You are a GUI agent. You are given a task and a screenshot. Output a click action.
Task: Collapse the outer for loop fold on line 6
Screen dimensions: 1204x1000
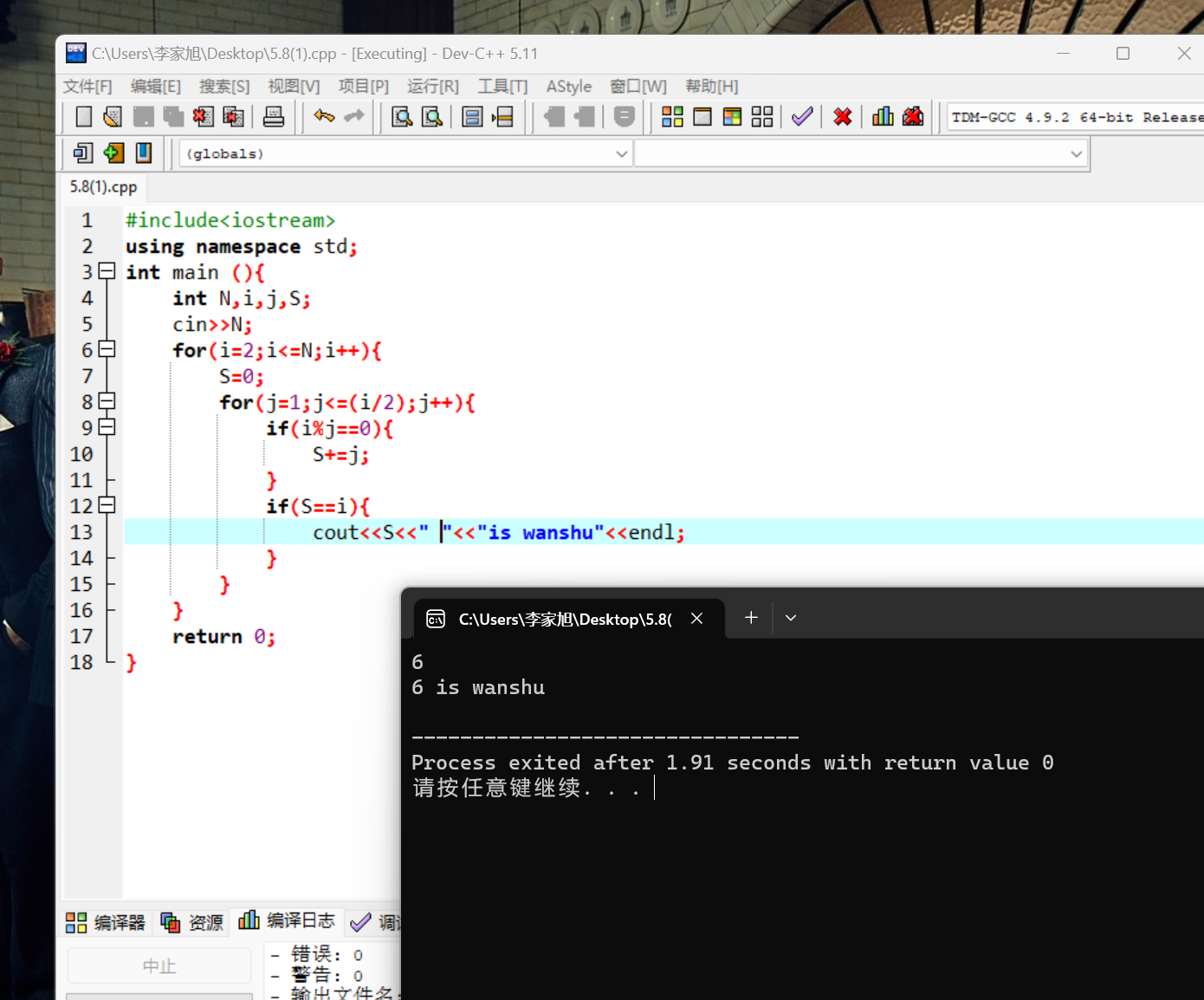pos(107,349)
